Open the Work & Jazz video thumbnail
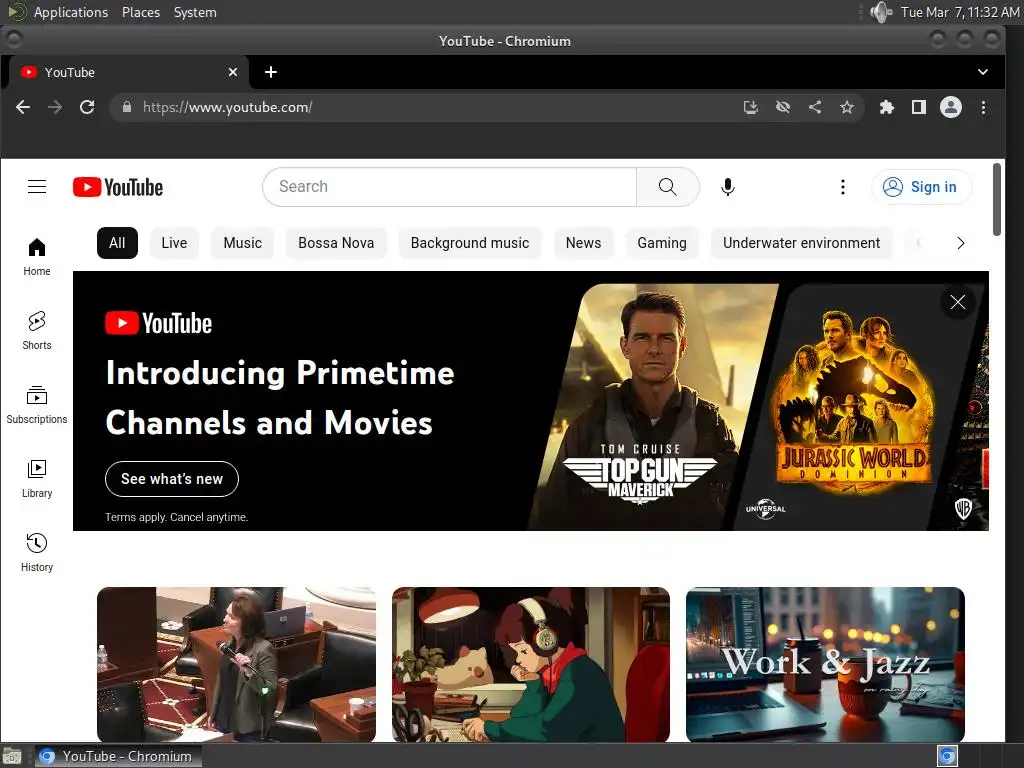The width and height of the screenshot is (1024, 768). click(825, 664)
